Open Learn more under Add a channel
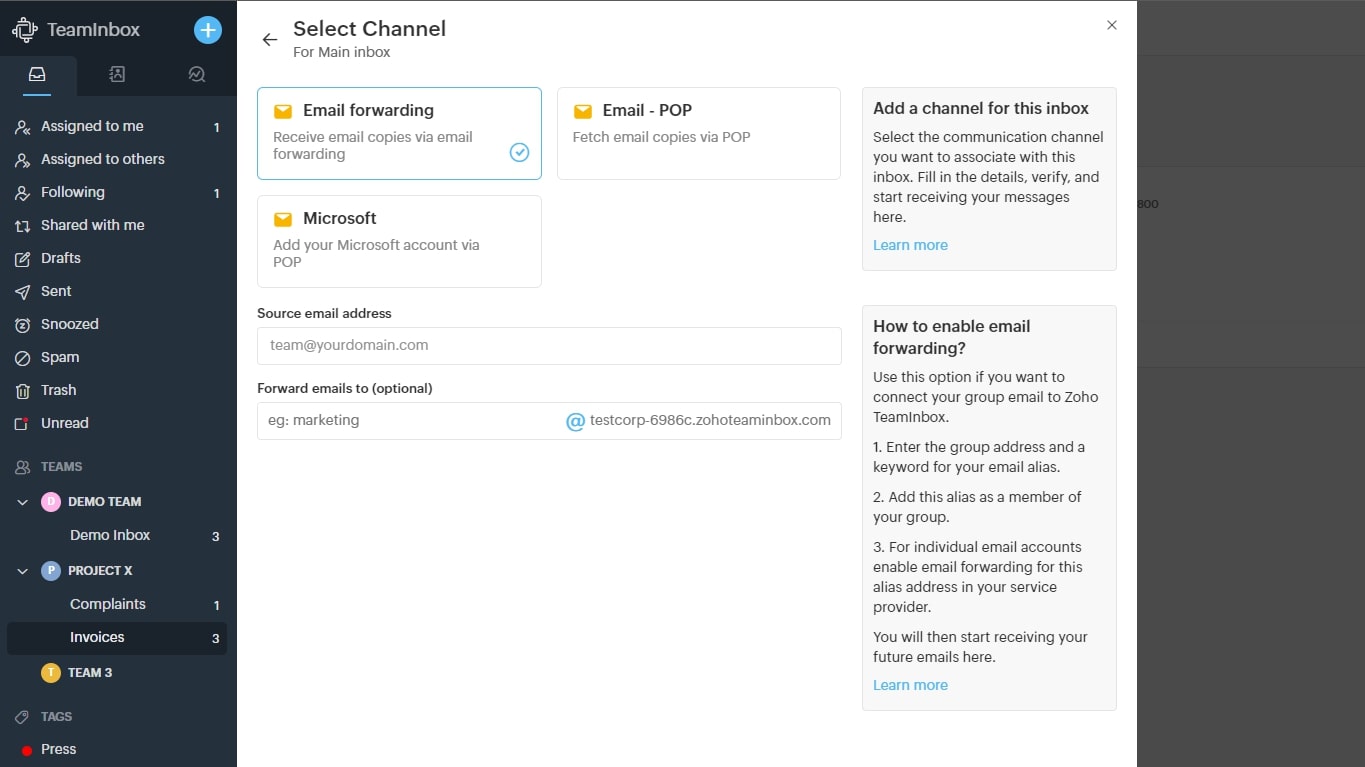 pyautogui.click(x=910, y=245)
